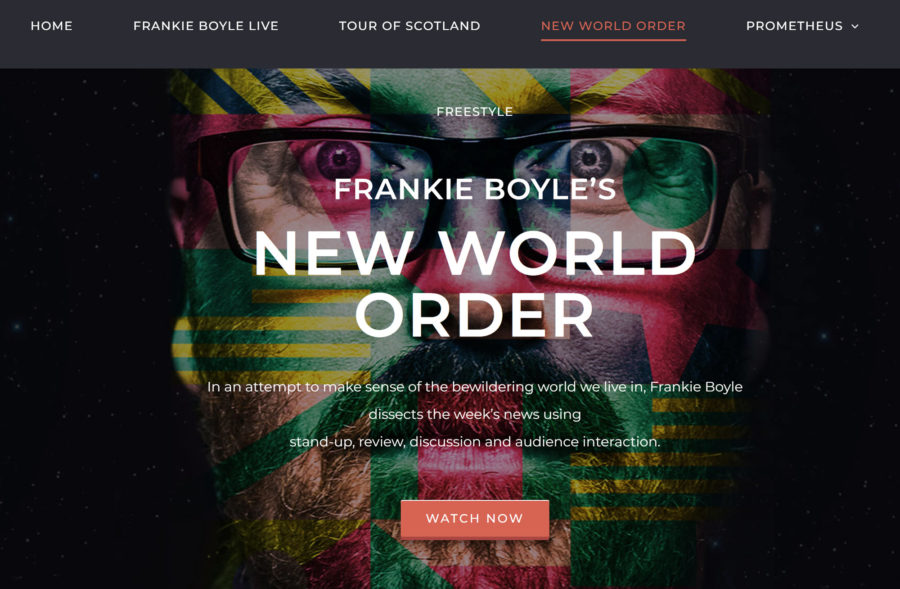Image resolution: width=900 pixels, height=589 pixels.
Task: Click the right eye in the hero photo
Action: pos(590,157)
